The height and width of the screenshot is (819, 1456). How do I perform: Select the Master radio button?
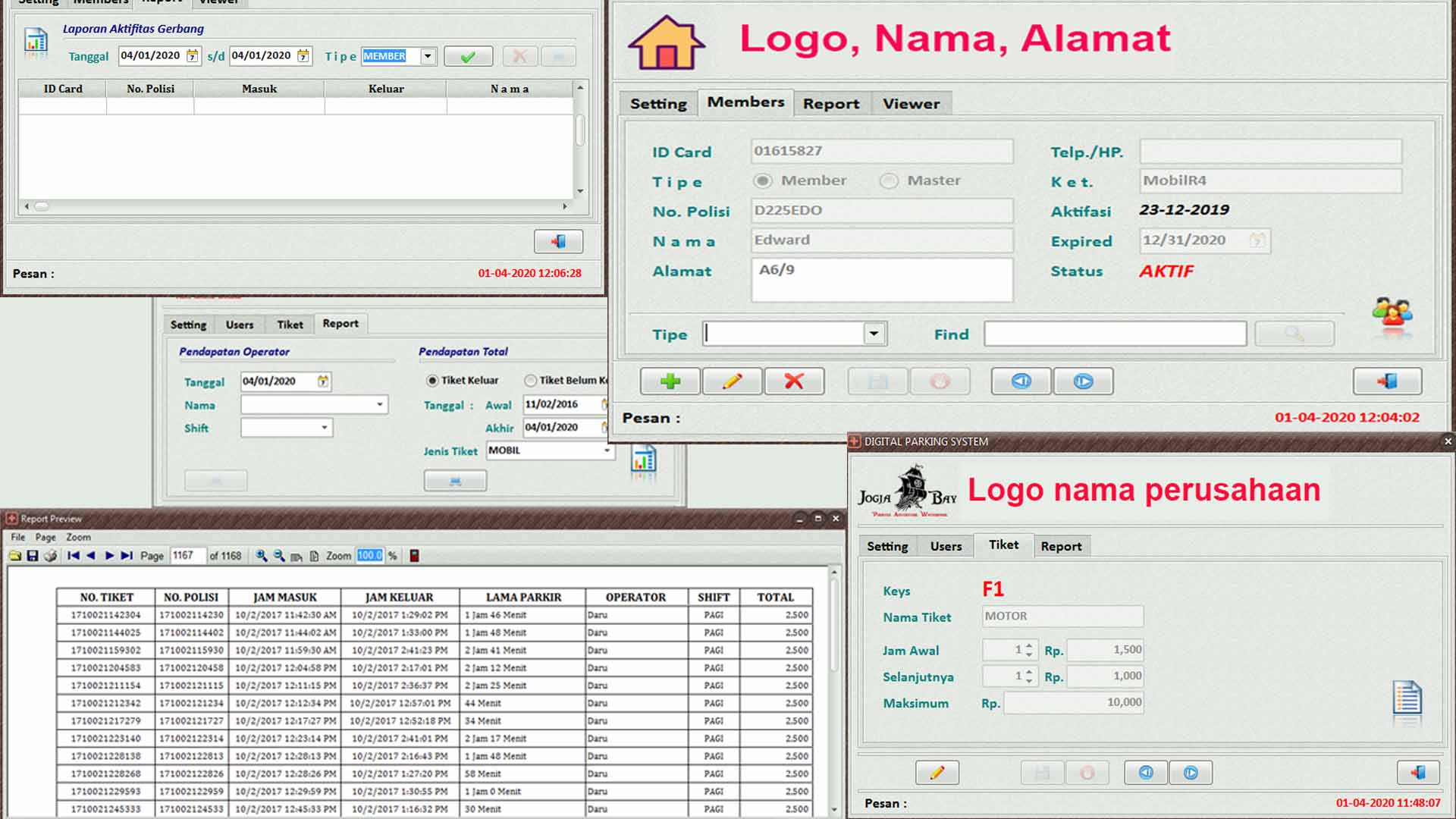889,180
